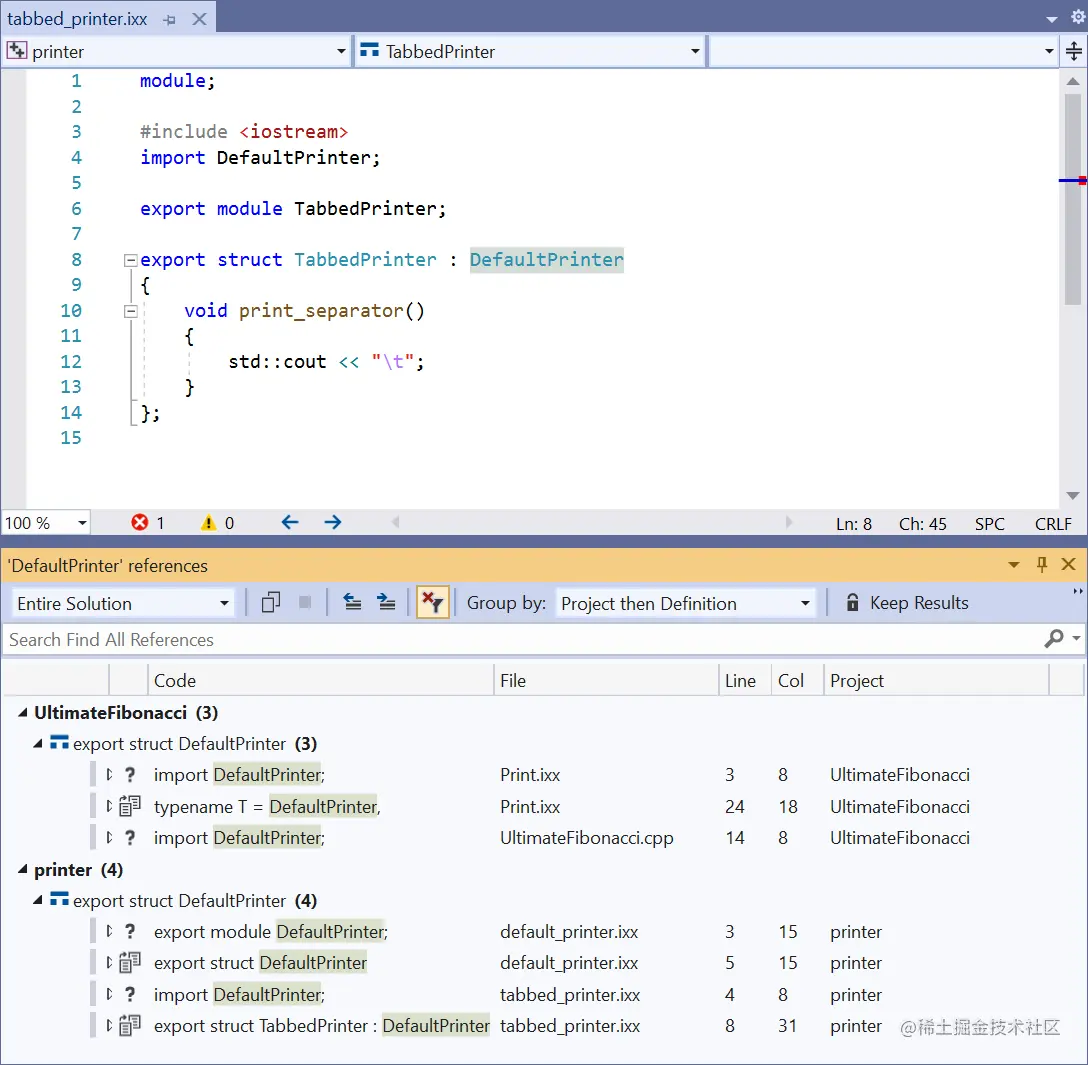The image size is (1088, 1065).
Task: Click the red error indicator icon
Action: coord(139,522)
